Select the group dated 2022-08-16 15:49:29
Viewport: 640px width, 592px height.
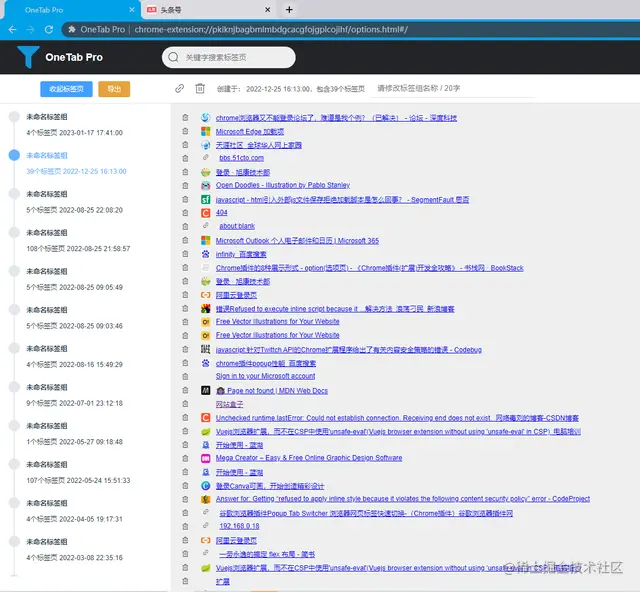click(x=74, y=356)
